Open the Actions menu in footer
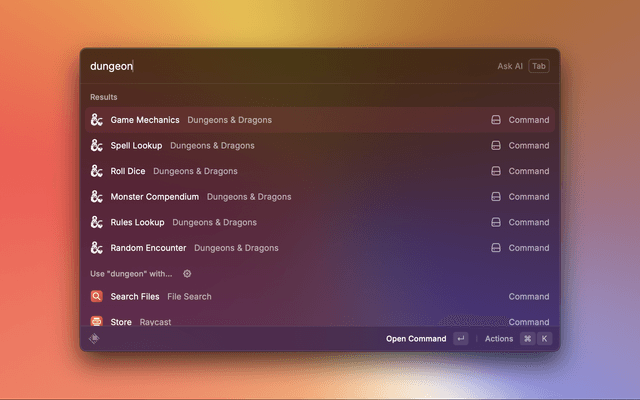The image size is (640, 400). pyautogui.click(x=499, y=339)
